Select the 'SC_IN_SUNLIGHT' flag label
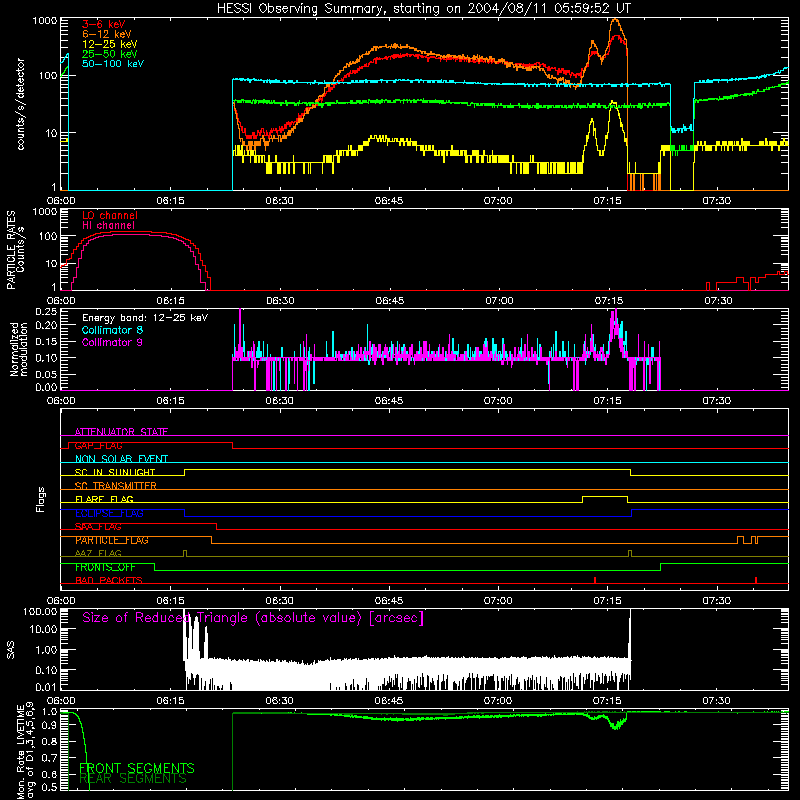800x800 pixels. pyautogui.click(x=115, y=472)
